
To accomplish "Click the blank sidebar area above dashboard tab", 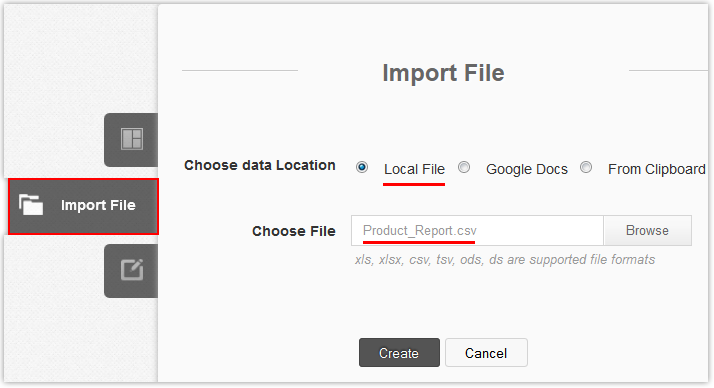I will pyautogui.click(x=81, y=59).
